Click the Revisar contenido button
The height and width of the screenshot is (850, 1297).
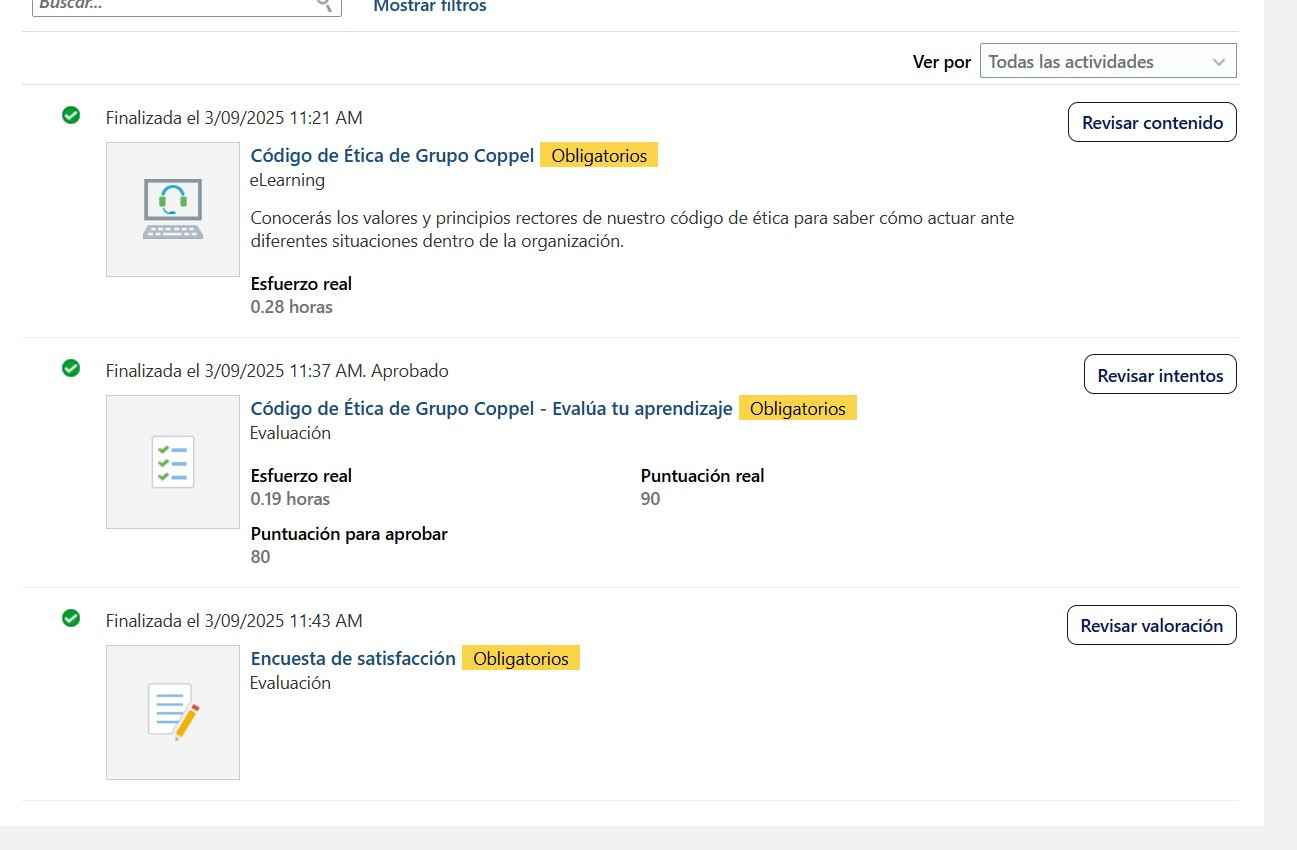tap(1152, 123)
